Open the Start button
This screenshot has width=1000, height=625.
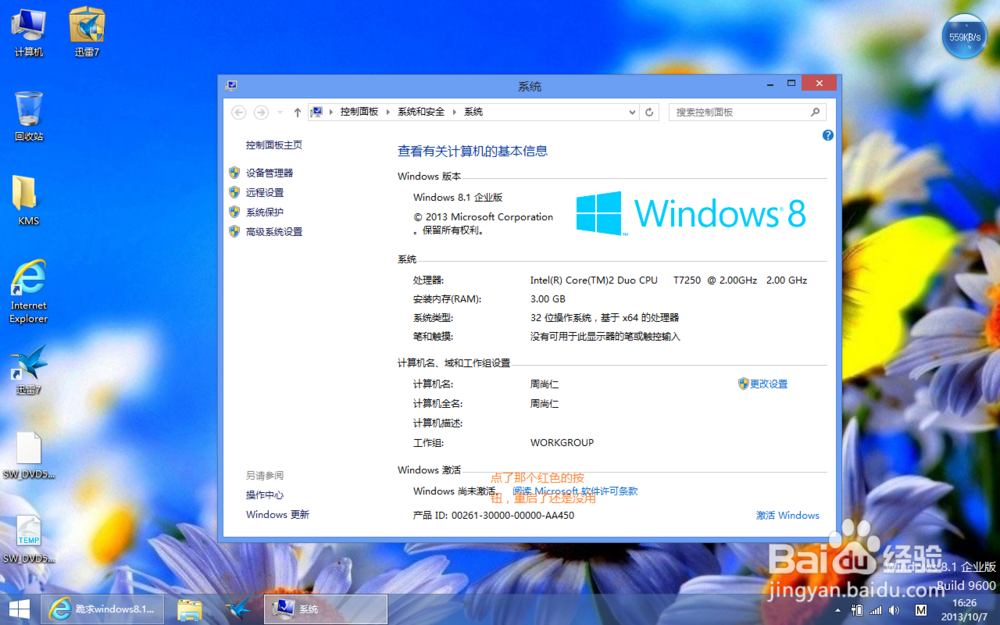(x=19, y=610)
